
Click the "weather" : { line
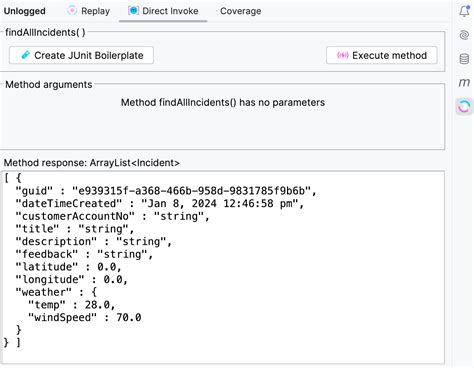[x=56, y=292]
